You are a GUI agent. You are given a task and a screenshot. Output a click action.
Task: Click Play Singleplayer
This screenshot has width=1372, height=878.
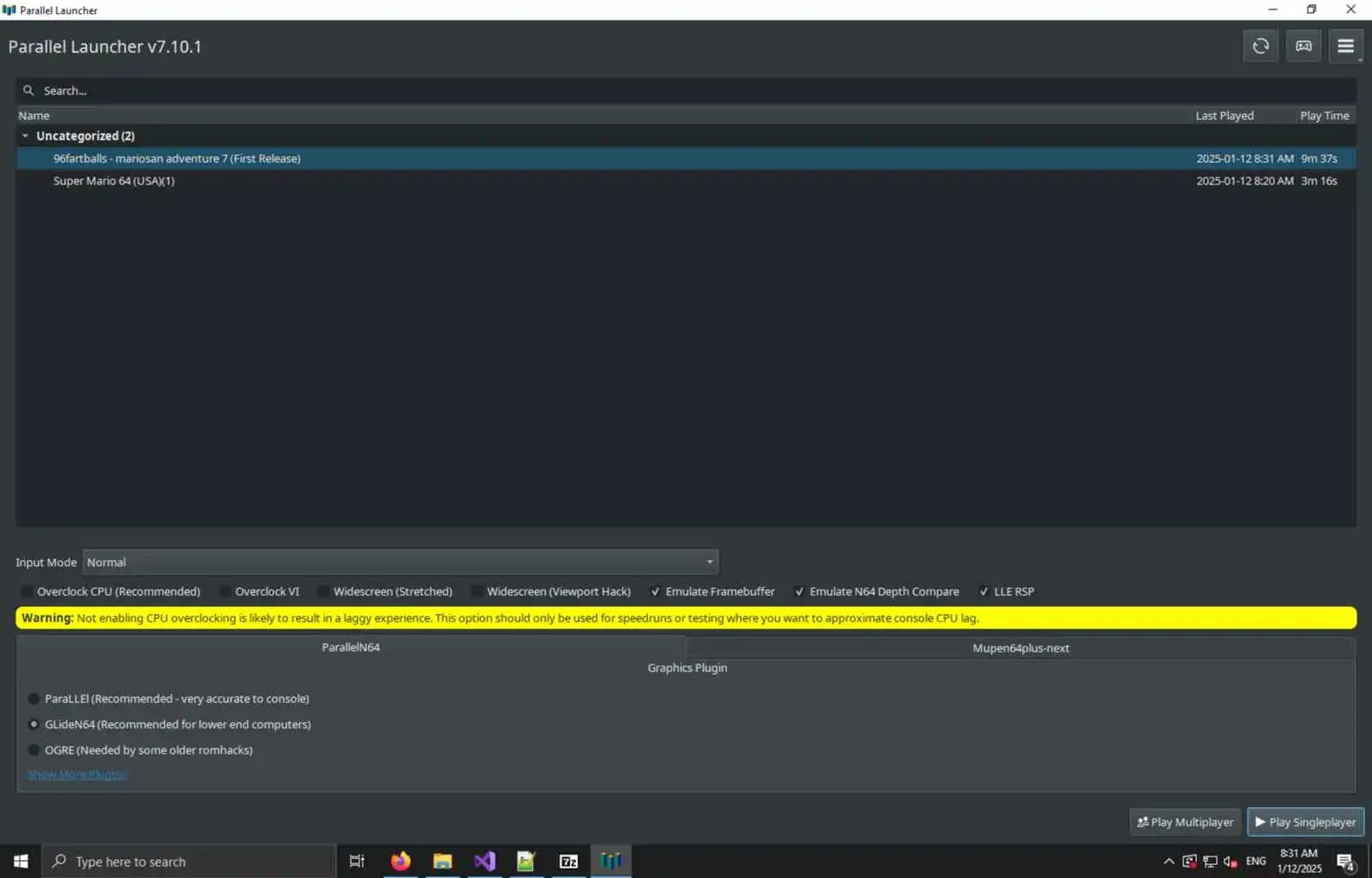[1305, 822]
